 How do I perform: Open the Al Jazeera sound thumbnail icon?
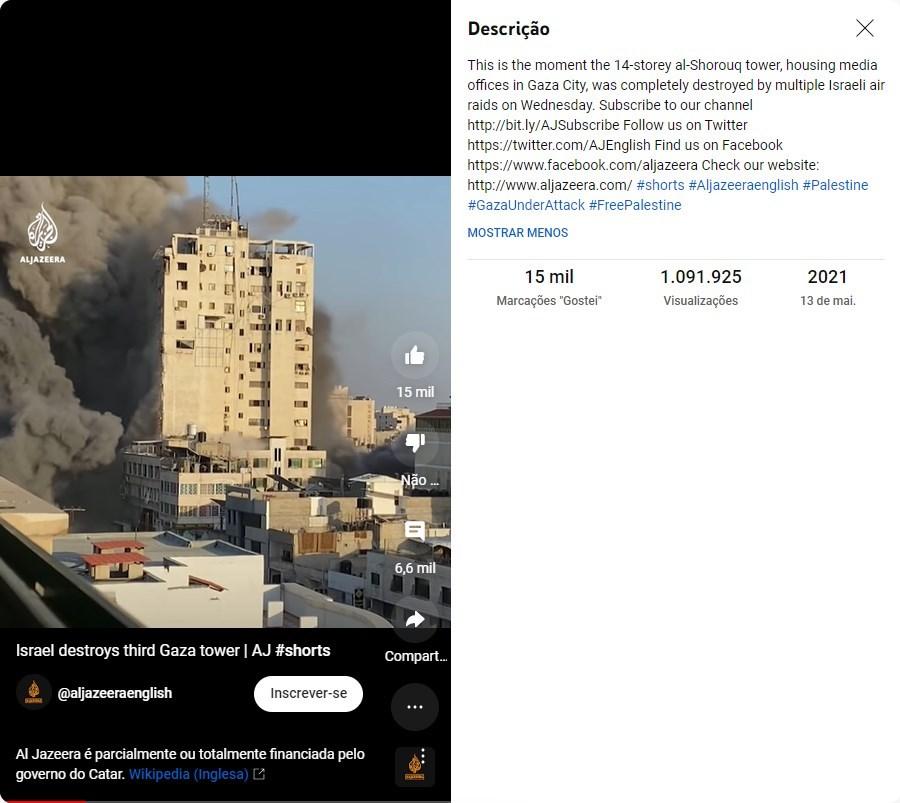[414, 767]
